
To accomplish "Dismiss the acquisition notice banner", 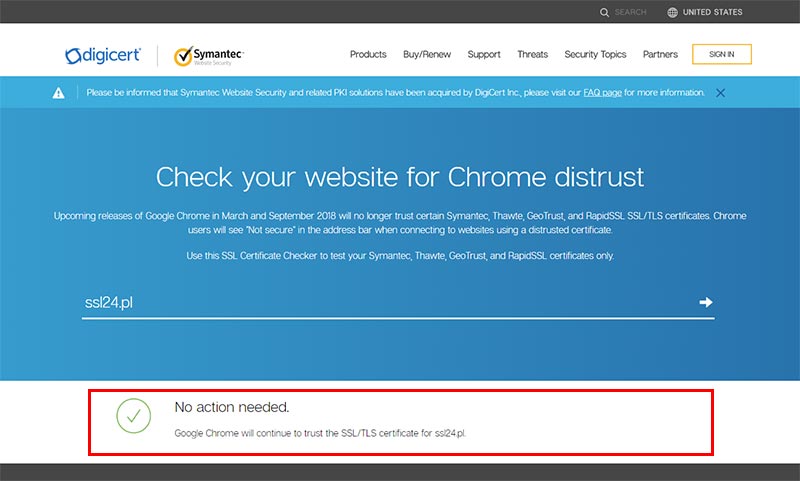I will click(720, 93).
